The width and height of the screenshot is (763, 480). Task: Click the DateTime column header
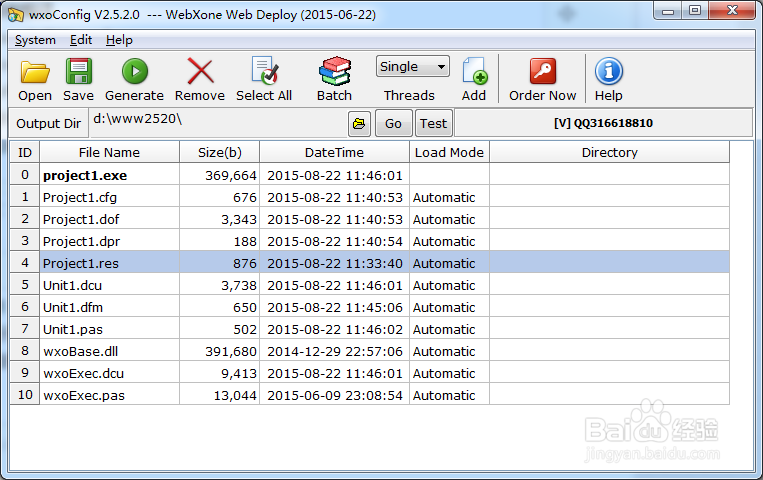(x=334, y=152)
